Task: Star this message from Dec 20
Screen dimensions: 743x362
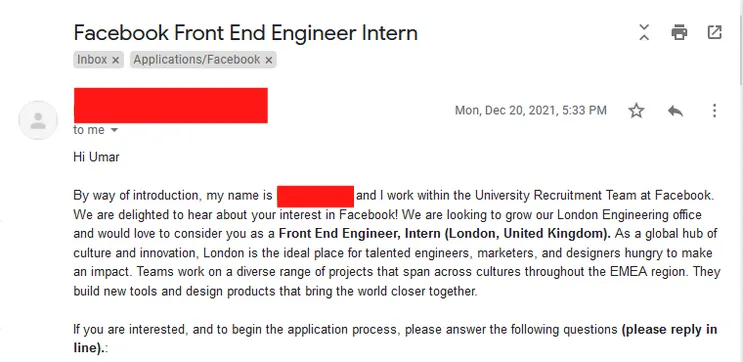Action: (636, 111)
